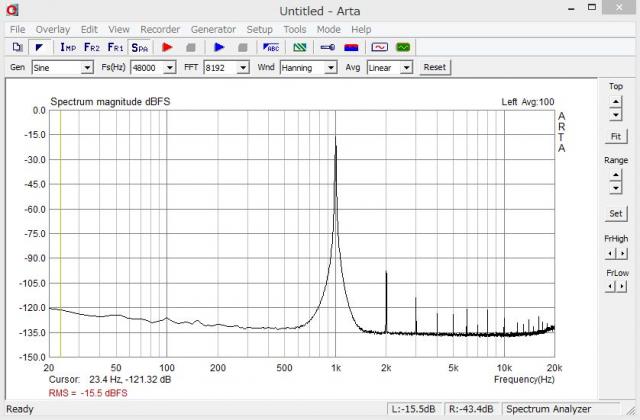Viewport: 640px width, 420px height.
Task: Open the Edit menu
Action: click(x=89, y=29)
